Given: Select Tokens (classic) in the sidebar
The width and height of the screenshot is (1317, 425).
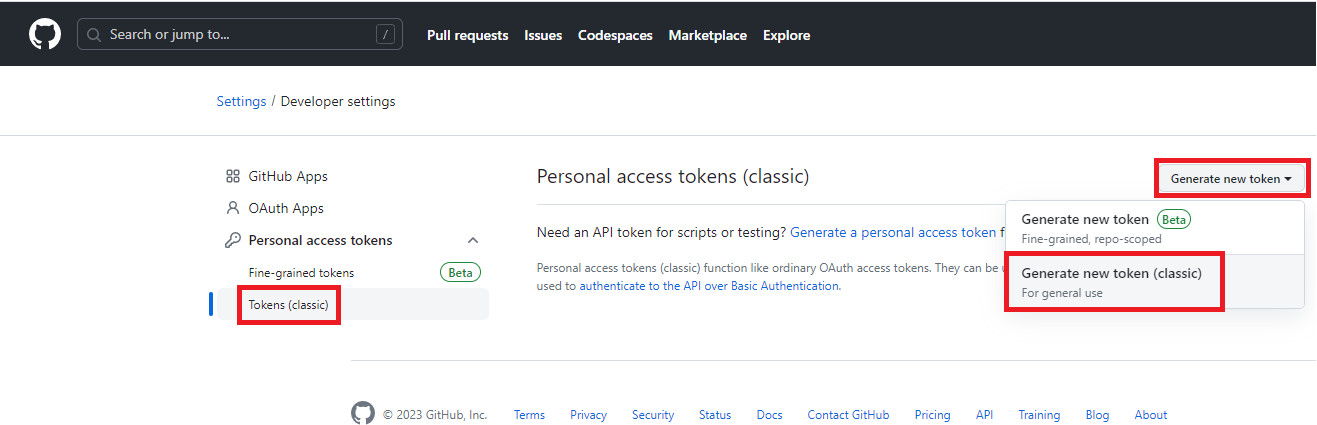Looking at the screenshot, I should pos(289,304).
